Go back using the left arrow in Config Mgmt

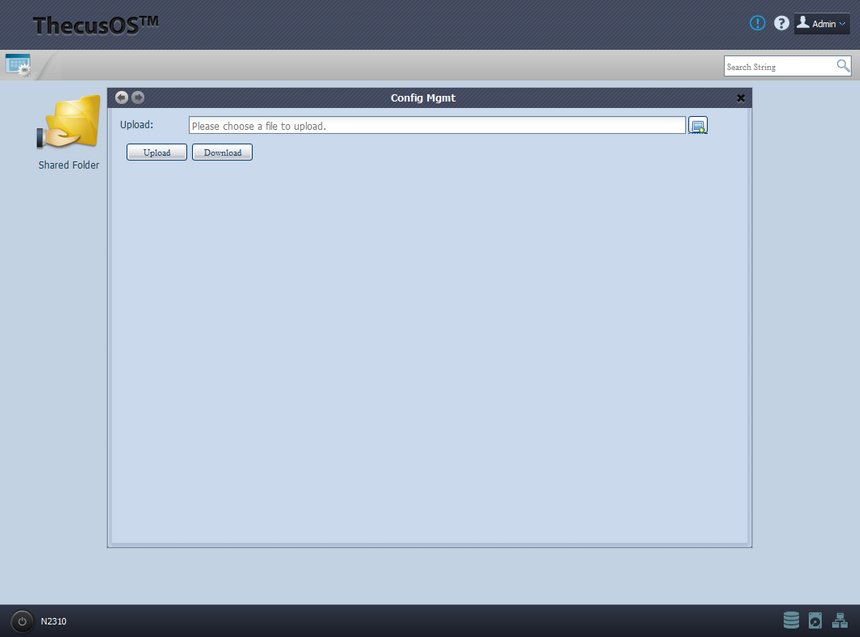122,97
